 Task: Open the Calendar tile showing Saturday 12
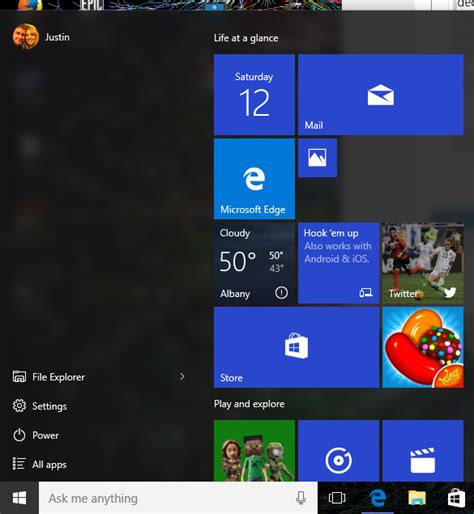click(254, 95)
